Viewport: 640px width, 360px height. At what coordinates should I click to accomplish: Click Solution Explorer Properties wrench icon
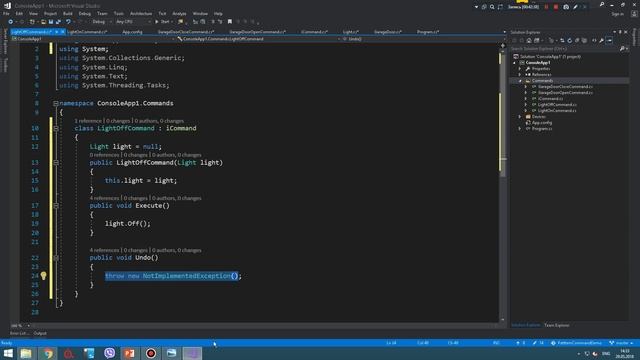pyautogui.click(x=601, y=40)
